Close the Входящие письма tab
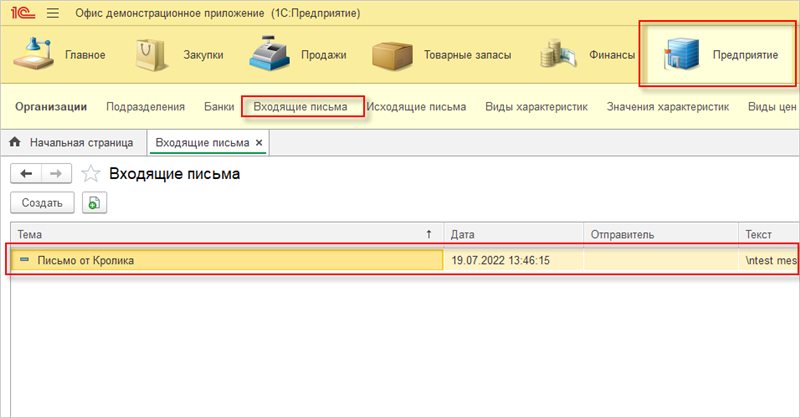 pos(259,143)
